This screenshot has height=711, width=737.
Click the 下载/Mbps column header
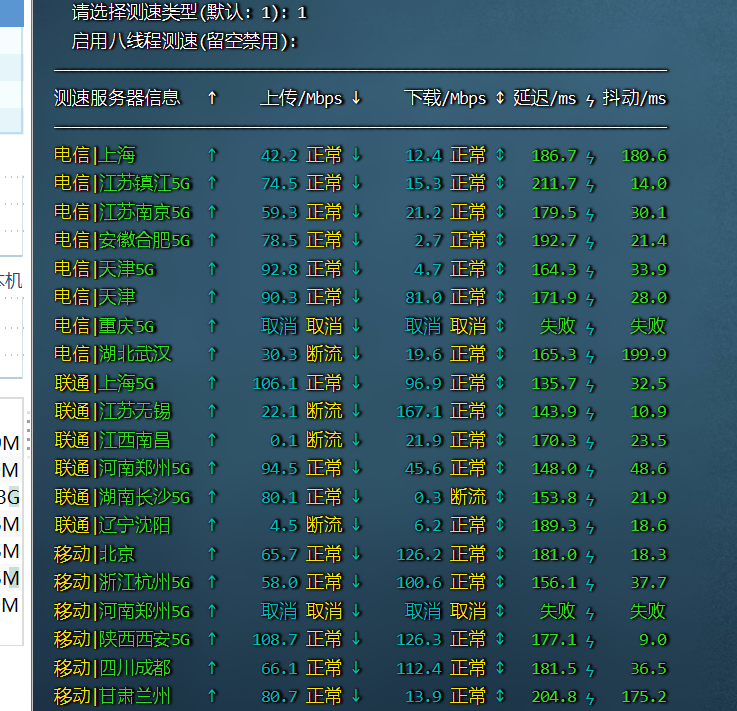tap(445, 98)
